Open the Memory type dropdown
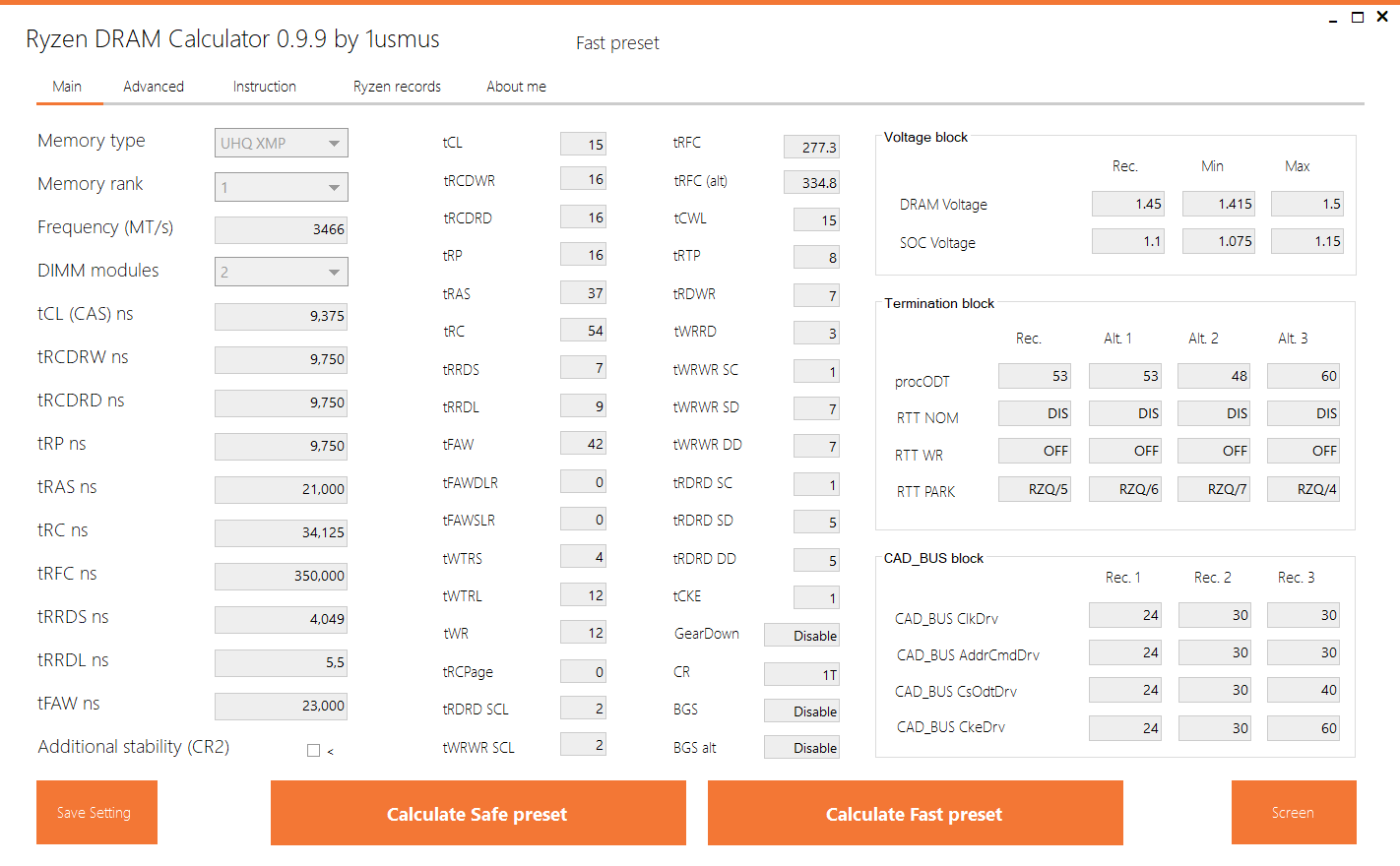 click(282, 144)
